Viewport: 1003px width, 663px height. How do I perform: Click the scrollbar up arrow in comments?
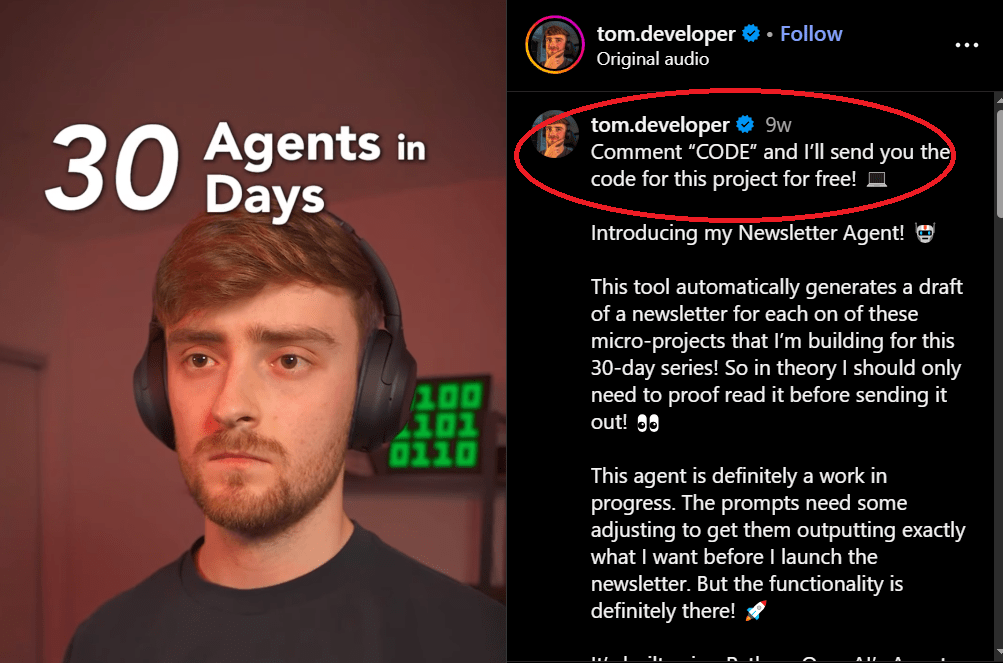click(x=999, y=98)
